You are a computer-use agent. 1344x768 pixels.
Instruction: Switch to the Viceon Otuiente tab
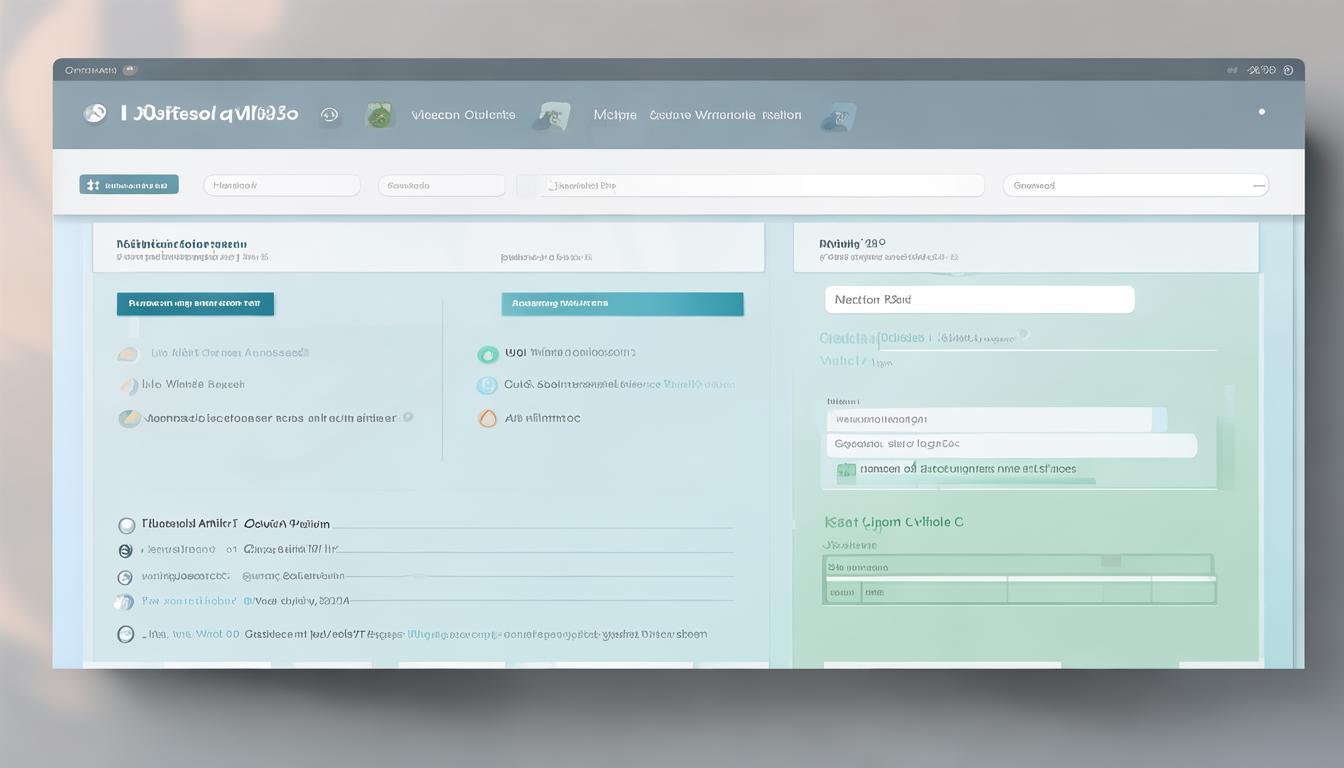click(x=463, y=115)
